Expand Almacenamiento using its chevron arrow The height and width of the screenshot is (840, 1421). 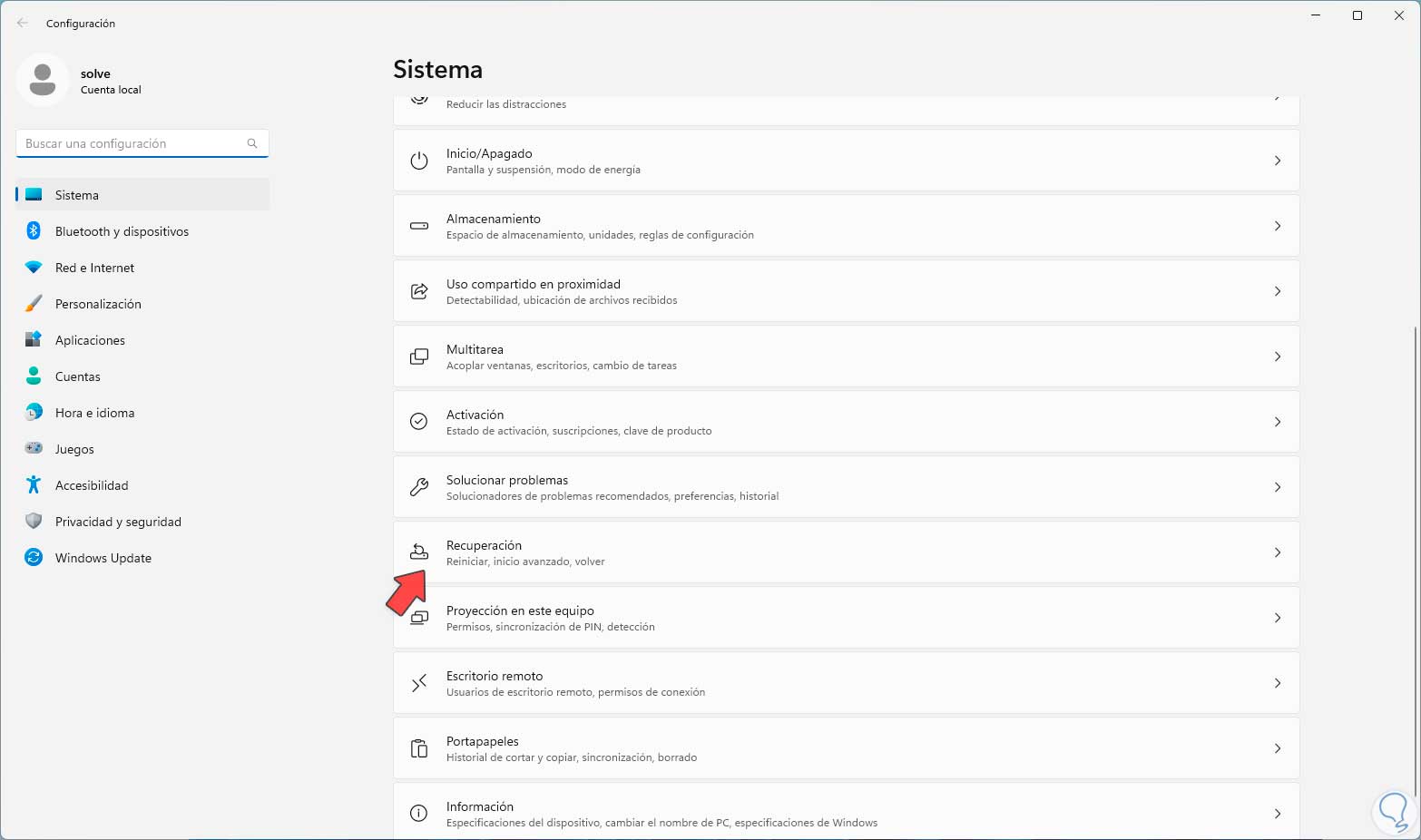(x=1278, y=226)
